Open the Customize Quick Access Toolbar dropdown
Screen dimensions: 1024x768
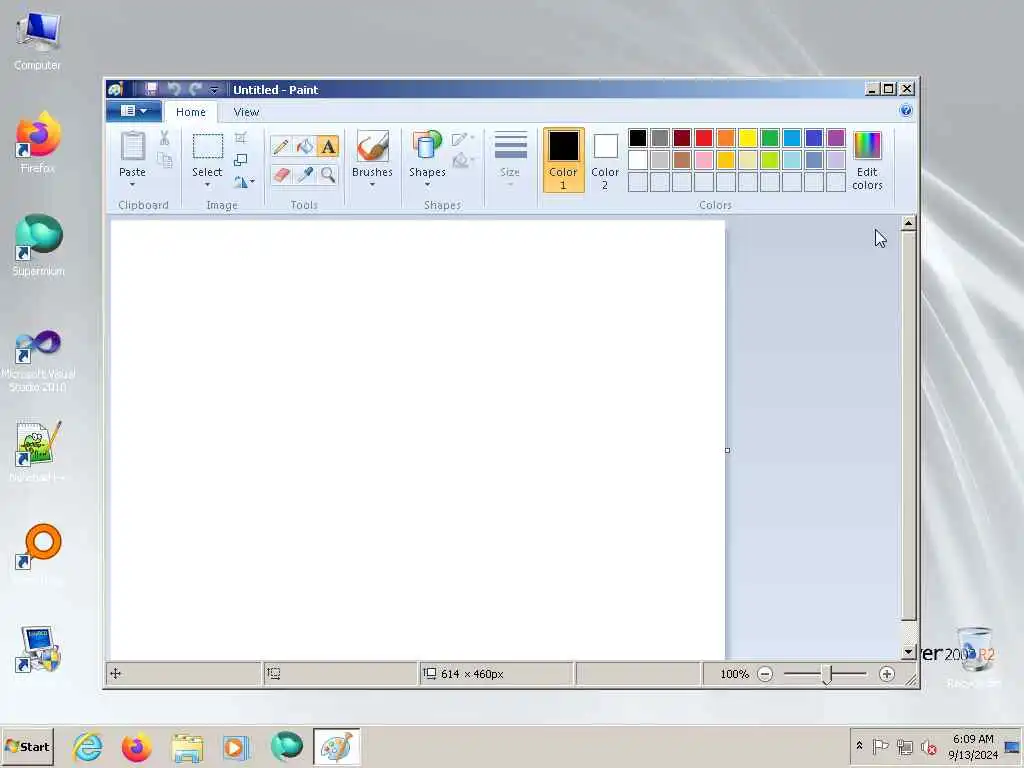(214, 89)
